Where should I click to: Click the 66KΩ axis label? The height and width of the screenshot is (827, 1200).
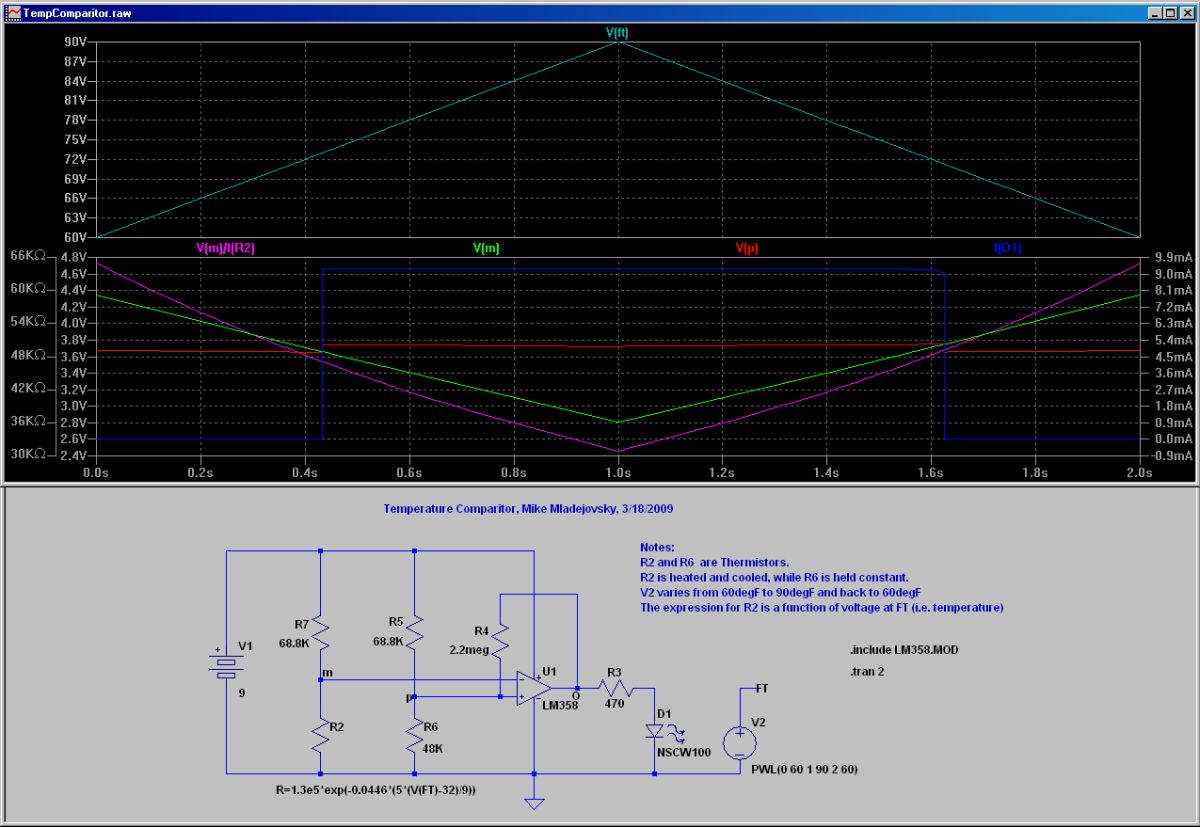click(27, 256)
